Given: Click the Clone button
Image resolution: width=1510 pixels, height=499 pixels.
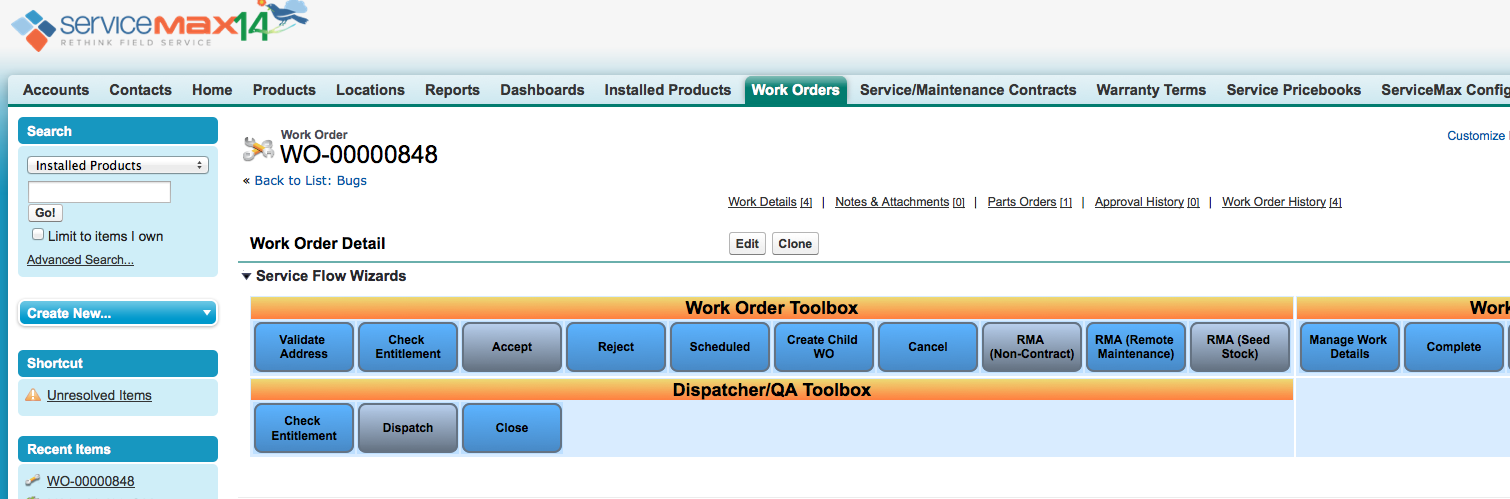Looking at the screenshot, I should [x=795, y=244].
